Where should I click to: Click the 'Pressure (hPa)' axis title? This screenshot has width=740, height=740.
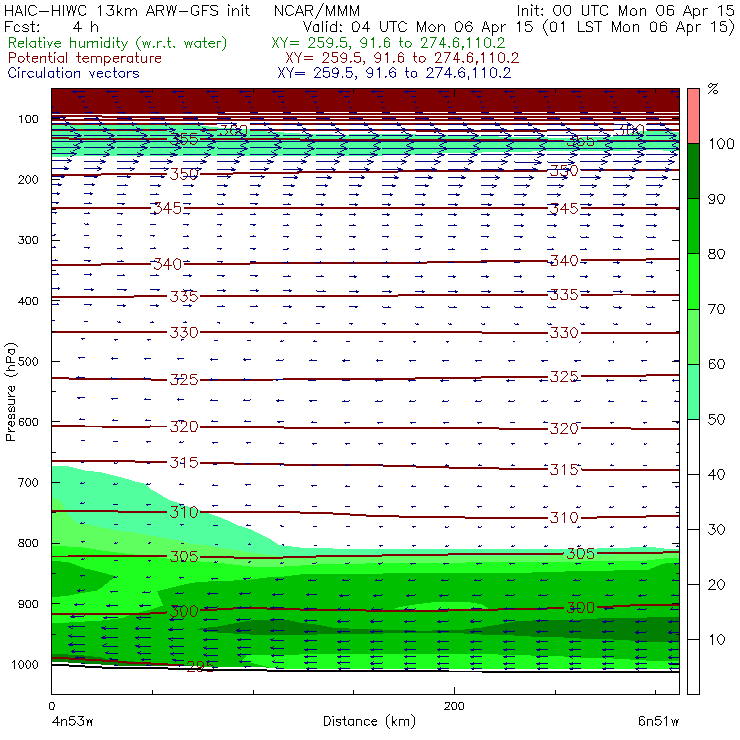(11, 392)
